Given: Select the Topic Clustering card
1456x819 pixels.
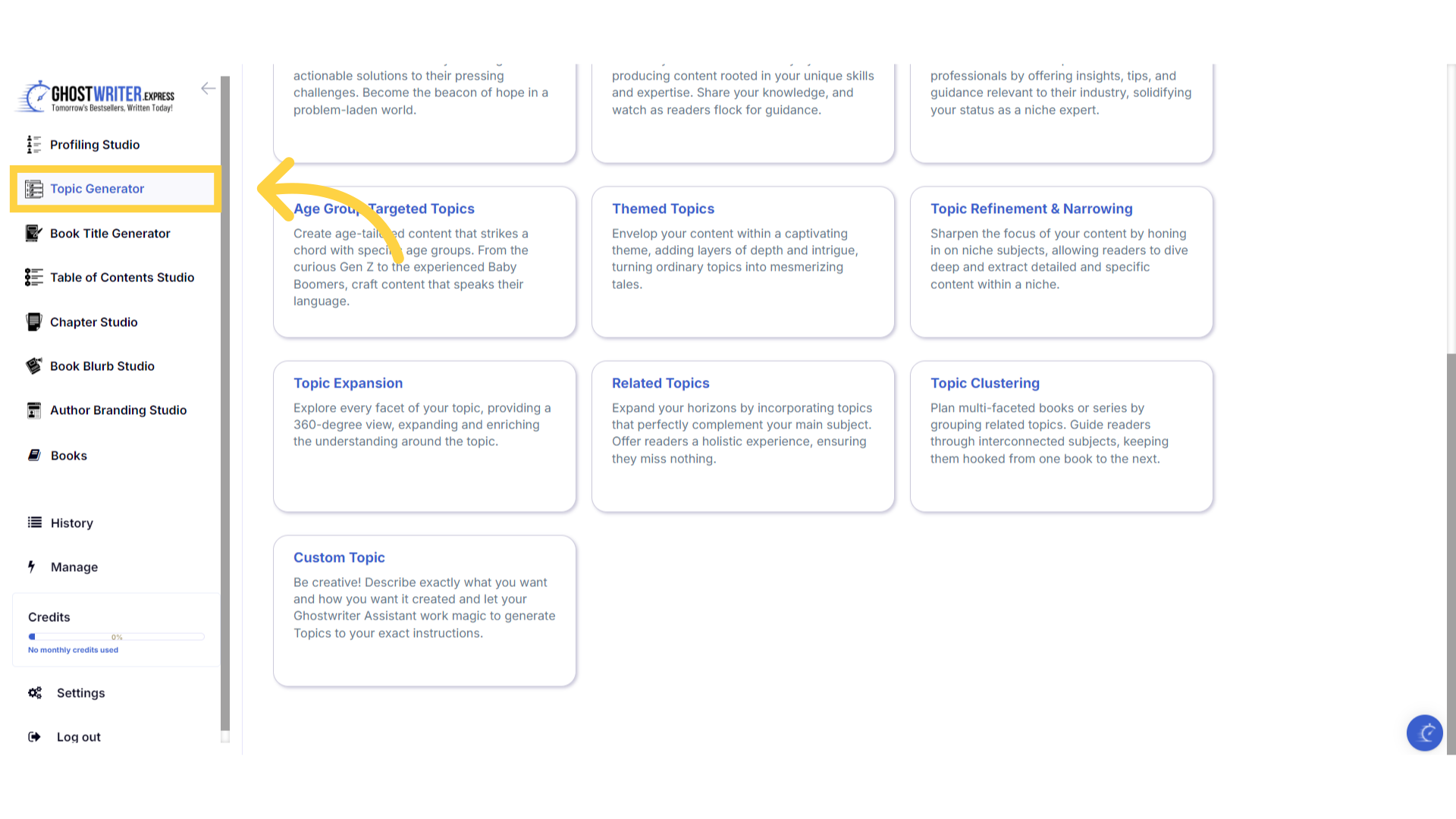Looking at the screenshot, I should (x=1061, y=436).
